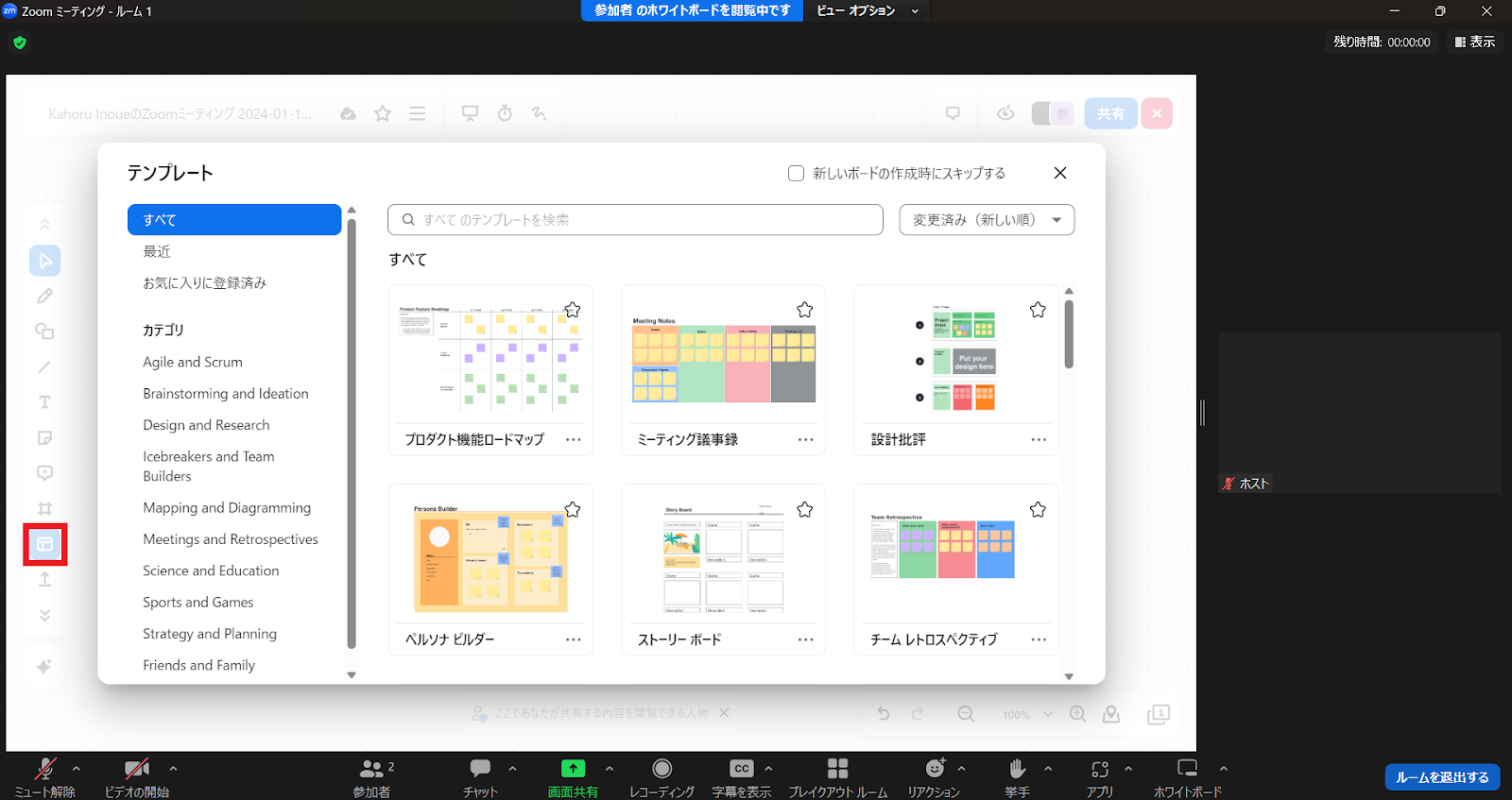Select the text tool
The width and height of the screenshot is (1512, 800).
tap(45, 402)
